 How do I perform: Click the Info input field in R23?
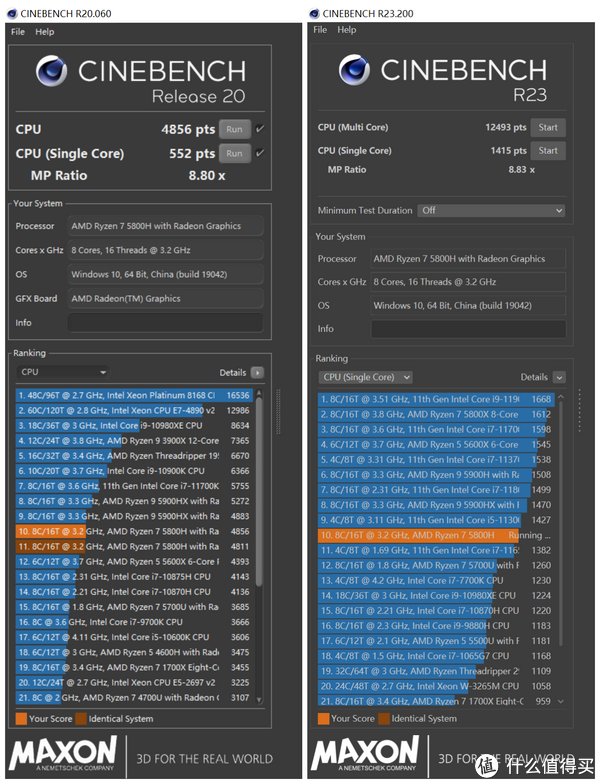468,328
